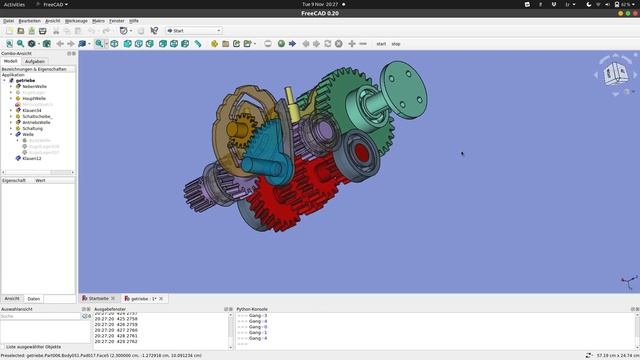The image size is (640, 360).
Task: Click the Draw Style icon
Action: 31,44
